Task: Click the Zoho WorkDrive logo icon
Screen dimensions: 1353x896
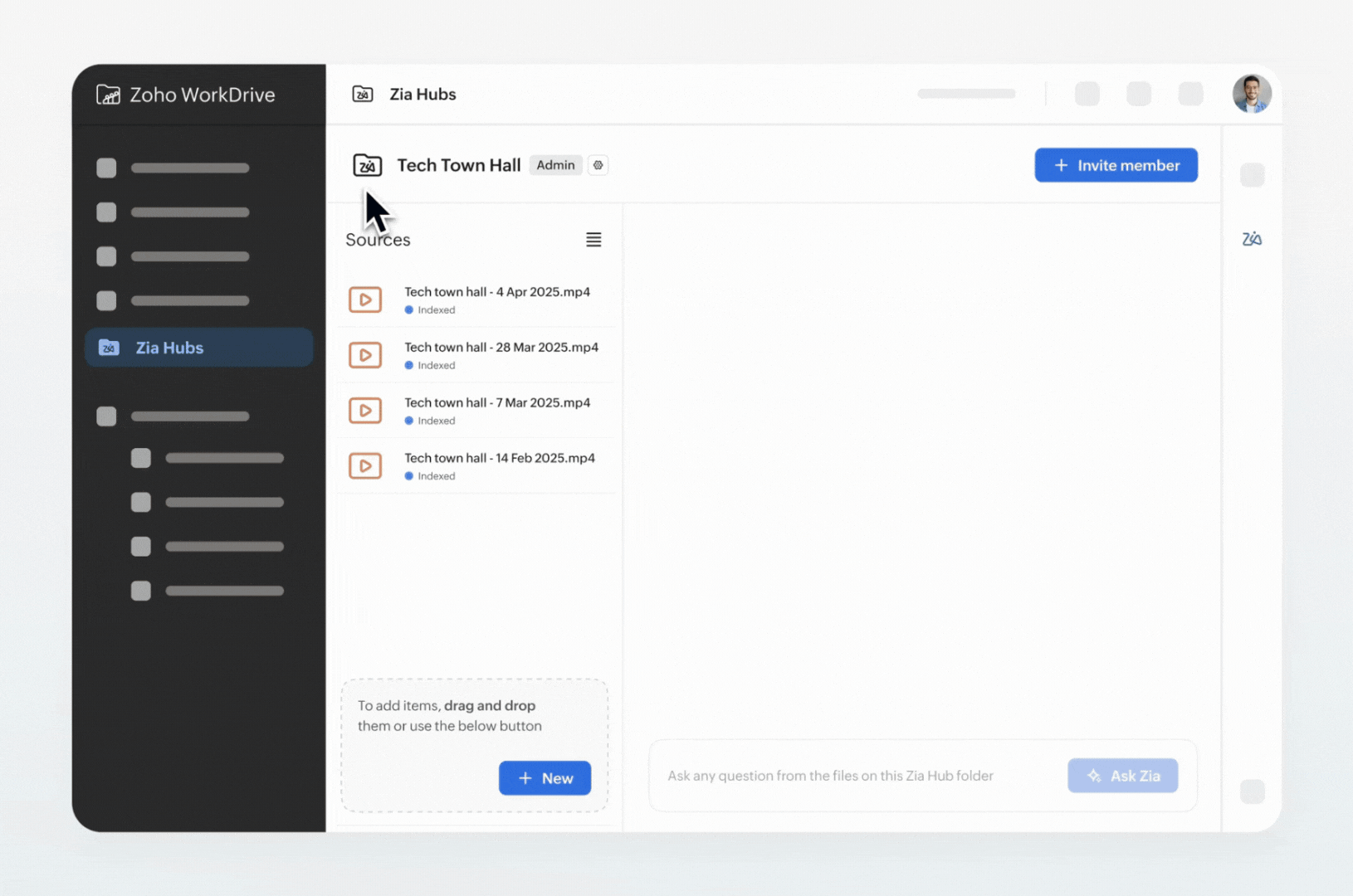Action: [x=108, y=95]
